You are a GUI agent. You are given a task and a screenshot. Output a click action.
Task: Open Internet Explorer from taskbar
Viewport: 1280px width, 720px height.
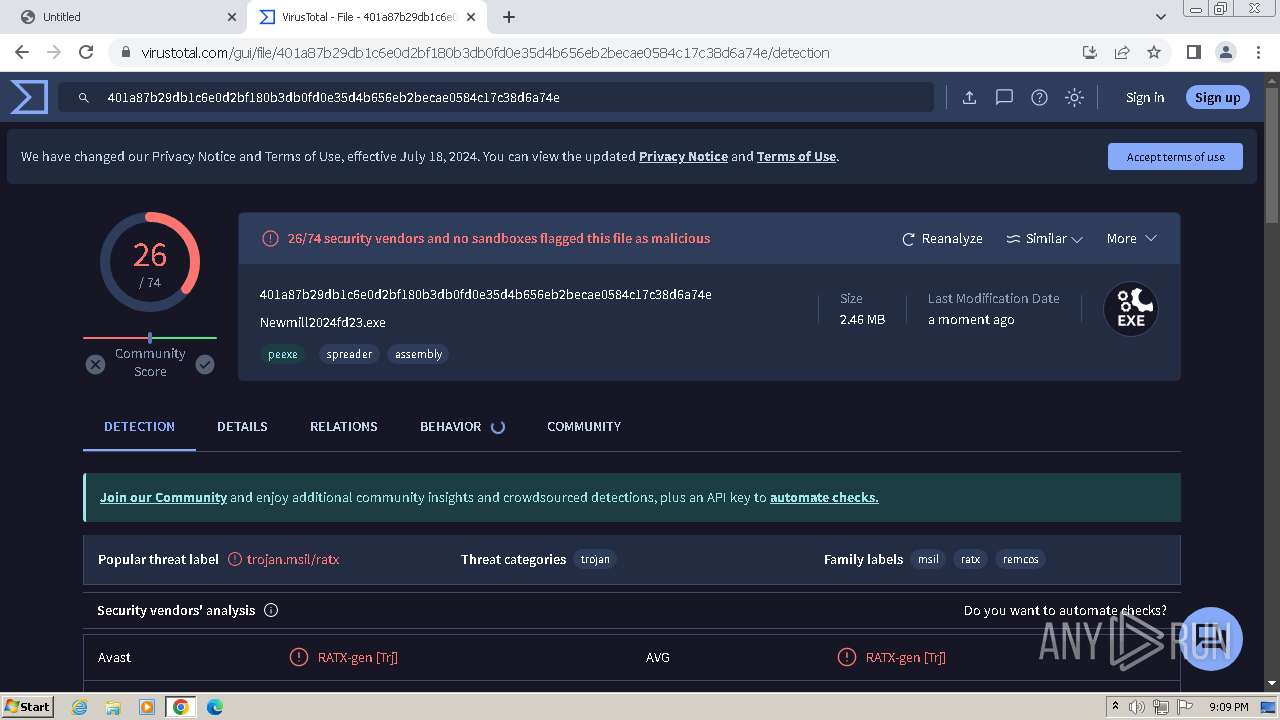point(80,707)
